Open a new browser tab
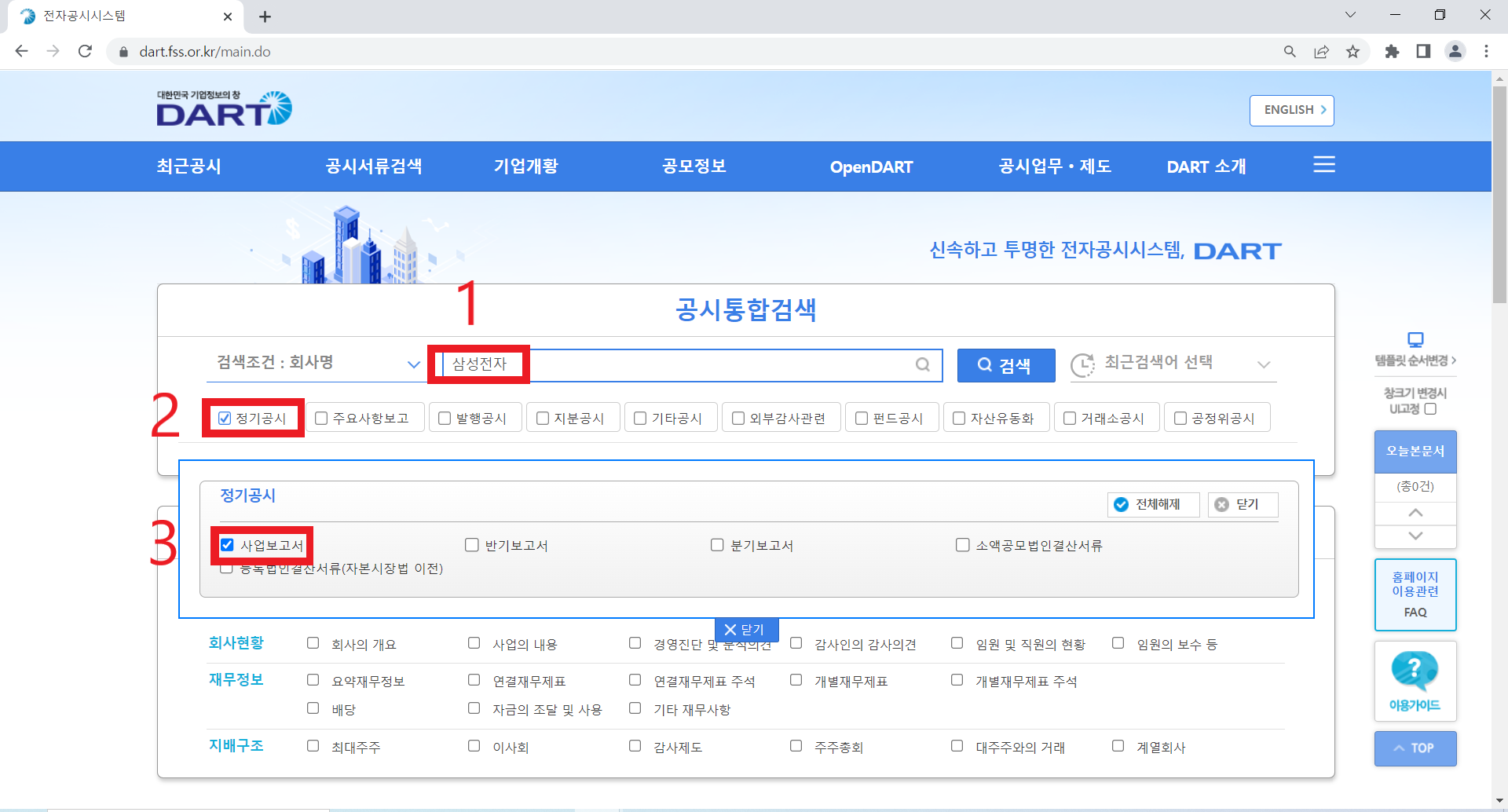The width and height of the screenshot is (1508, 812). (x=265, y=16)
